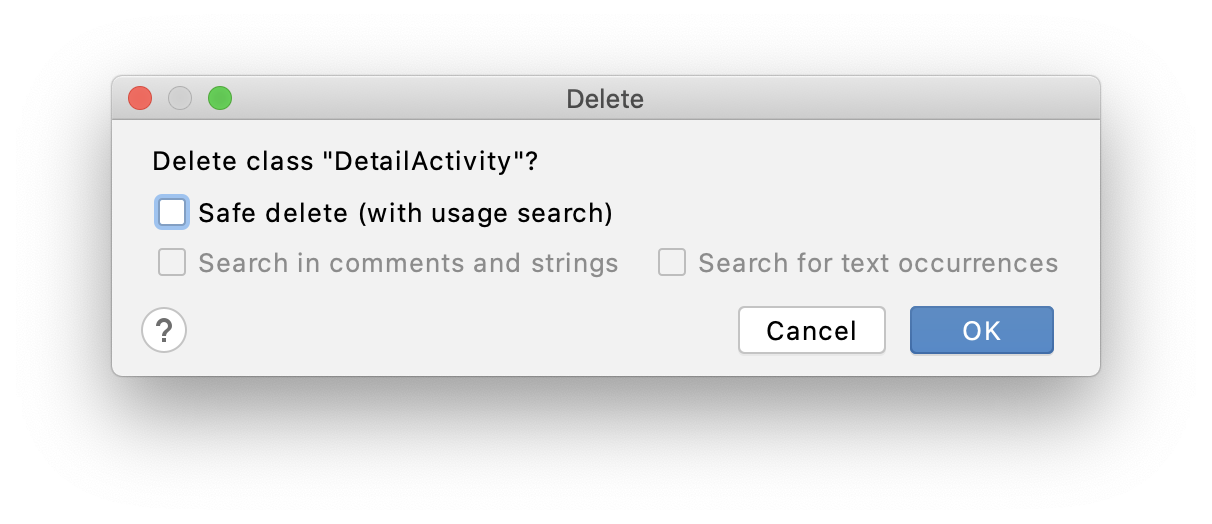Check the Search for text occurrences box
Viewport: 1212px width, 524px height.
[672, 263]
